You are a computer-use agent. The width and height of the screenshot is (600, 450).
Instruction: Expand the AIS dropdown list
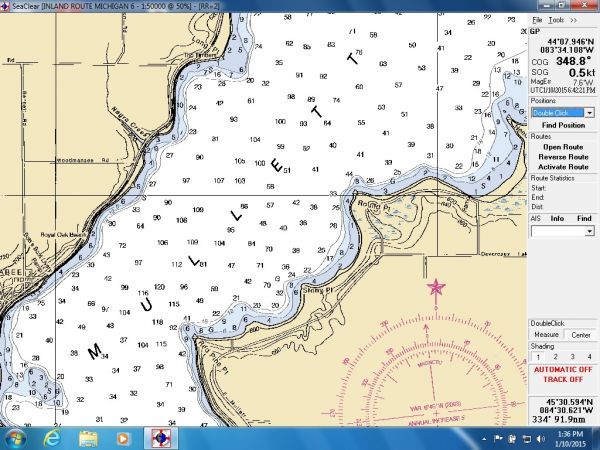589,230
